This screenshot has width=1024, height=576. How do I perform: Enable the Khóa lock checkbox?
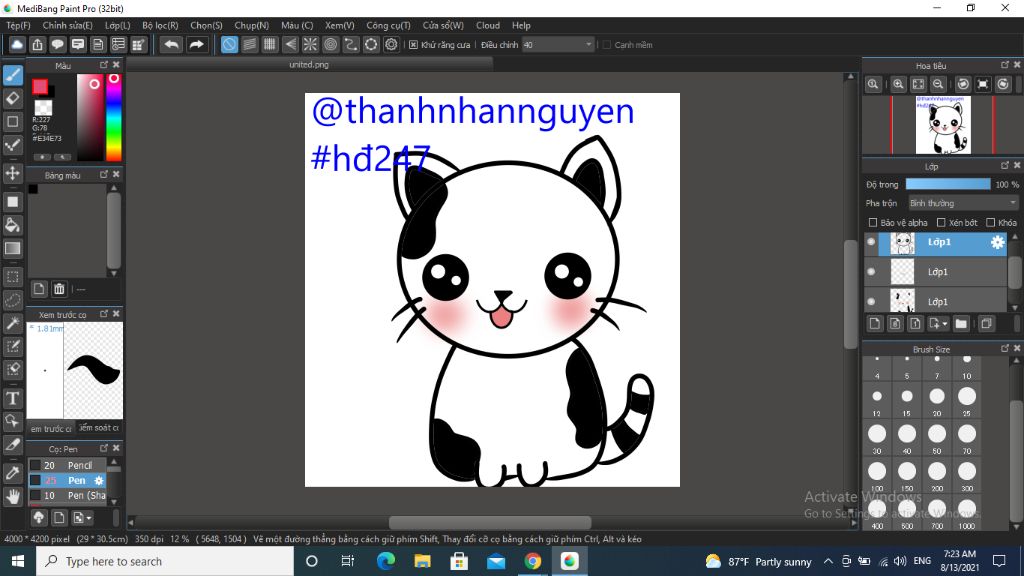point(991,223)
